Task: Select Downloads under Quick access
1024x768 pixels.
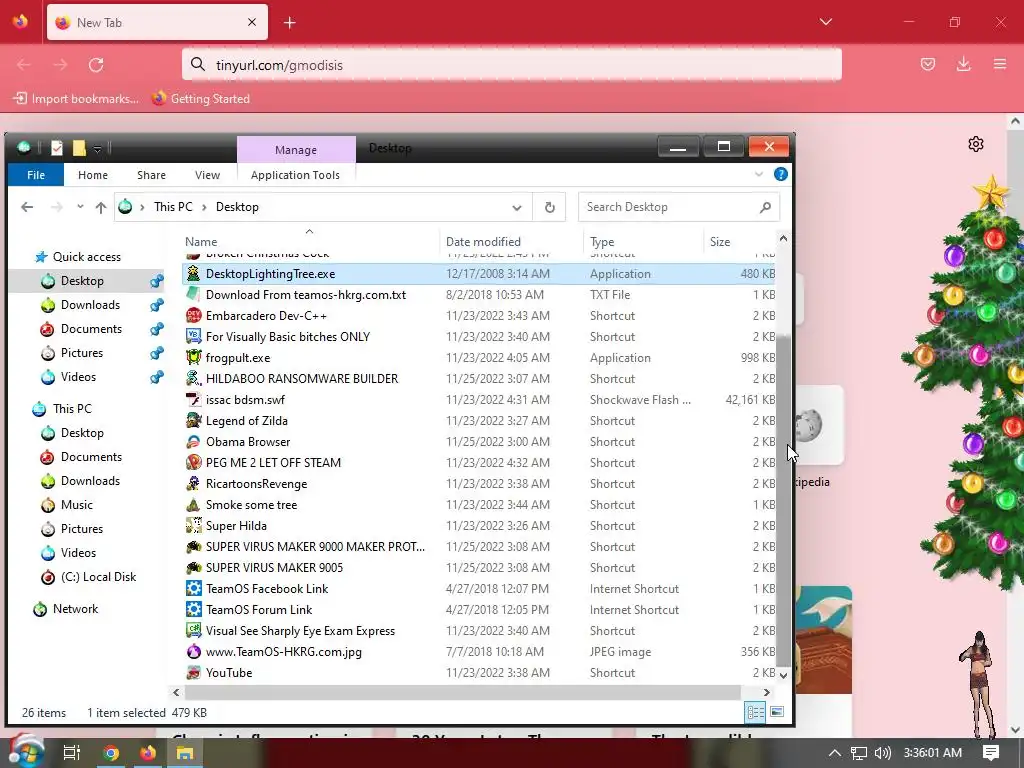Action: tap(90, 305)
